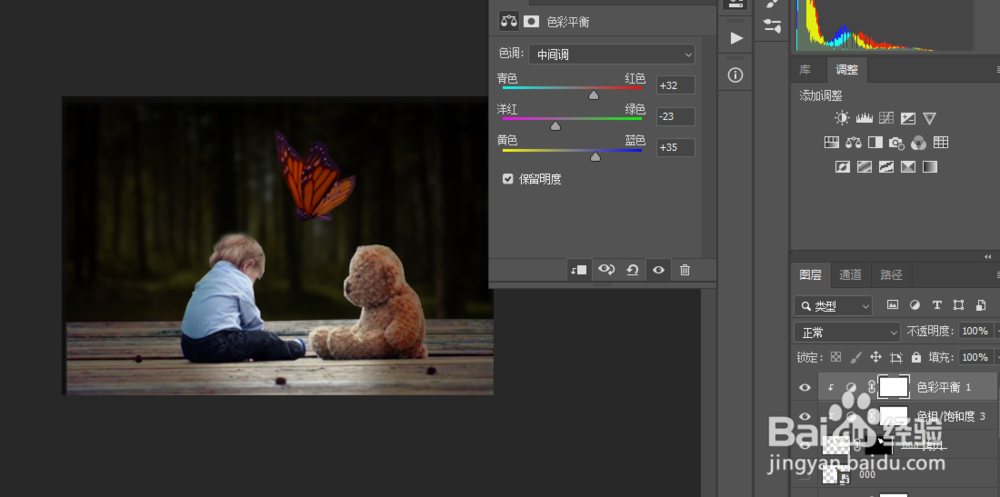This screenshot has width=1000, height=497.
Task: Open the 类型 layer filter dropdown
Action: (x=834, y=306)
